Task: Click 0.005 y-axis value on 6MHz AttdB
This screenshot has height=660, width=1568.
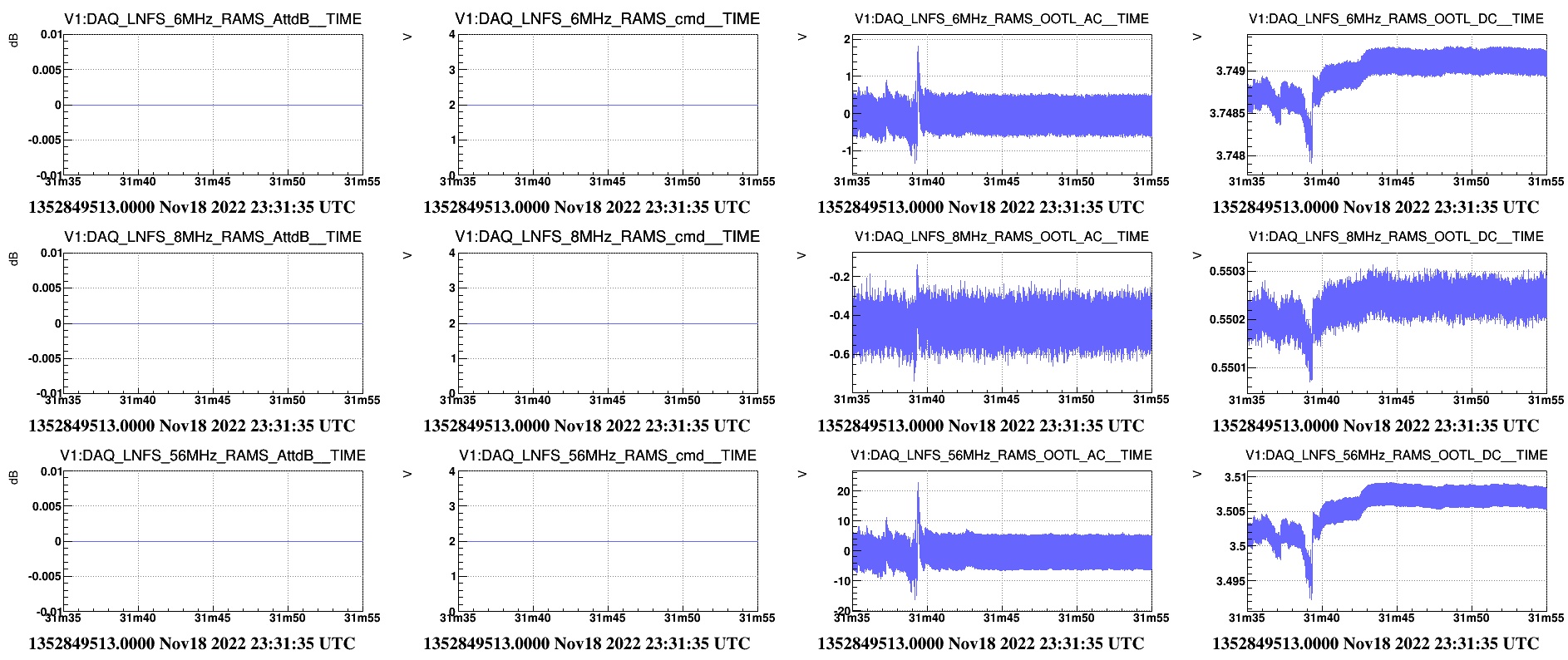Action: [x=47, y=70]
